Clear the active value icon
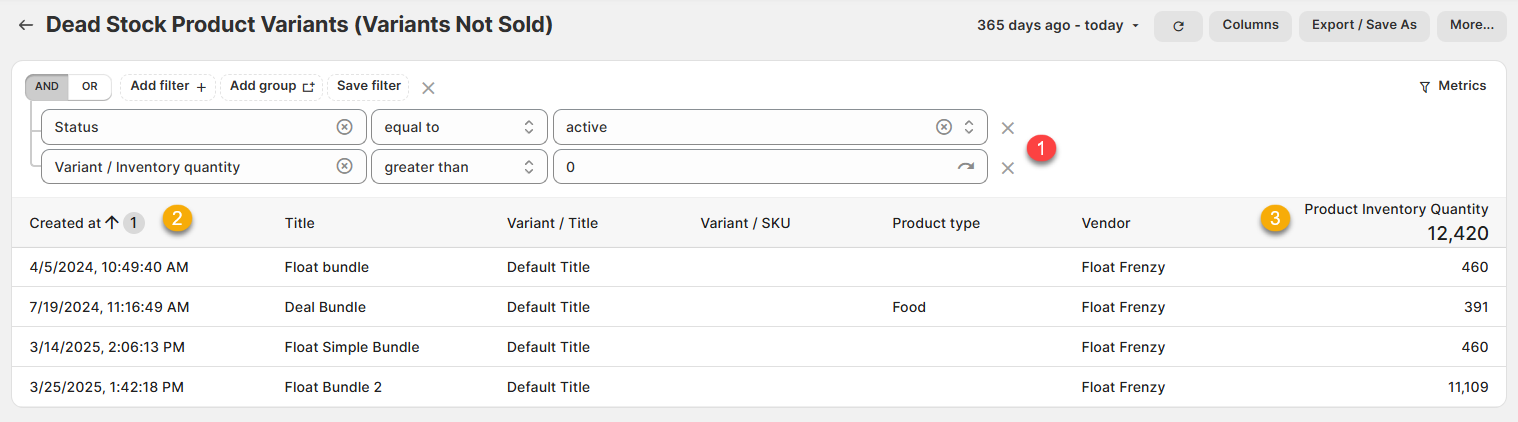The height and width of the screenshot is (422, 1518). click(943, 127)
